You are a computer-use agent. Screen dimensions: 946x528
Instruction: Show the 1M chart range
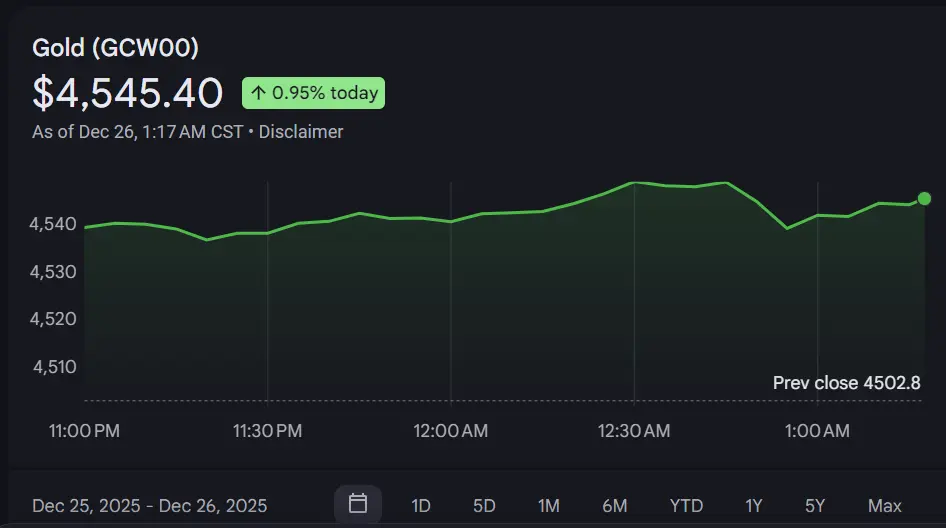click(548, 506)
